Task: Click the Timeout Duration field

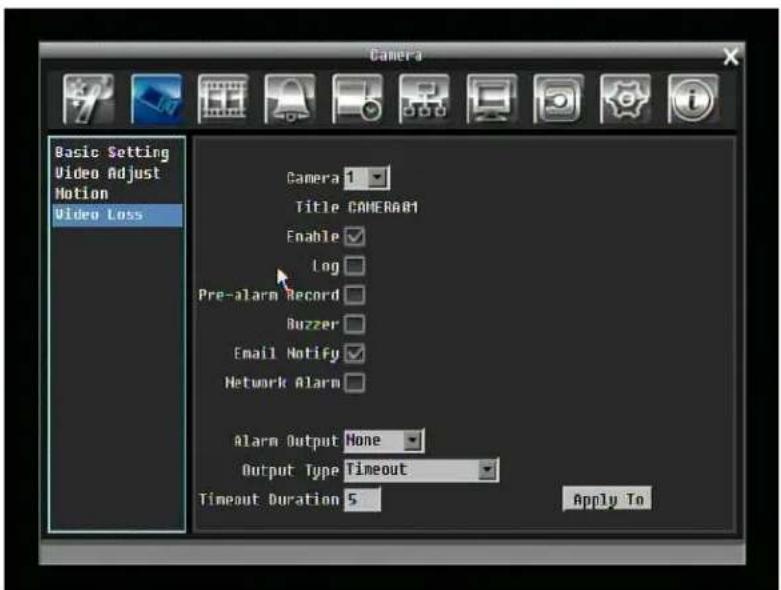Action: [x=363, y=499]
